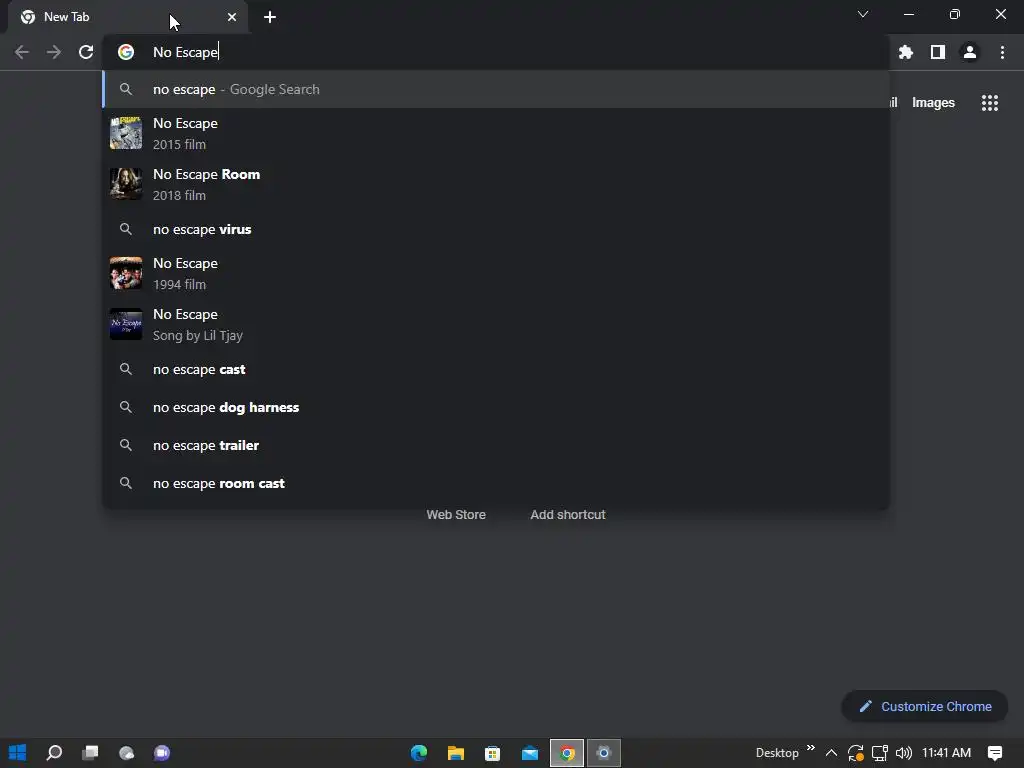The height and width of the screenshot is (768, 1024).
Task: Open Mail from the taskbar
Action: point(530,753)
